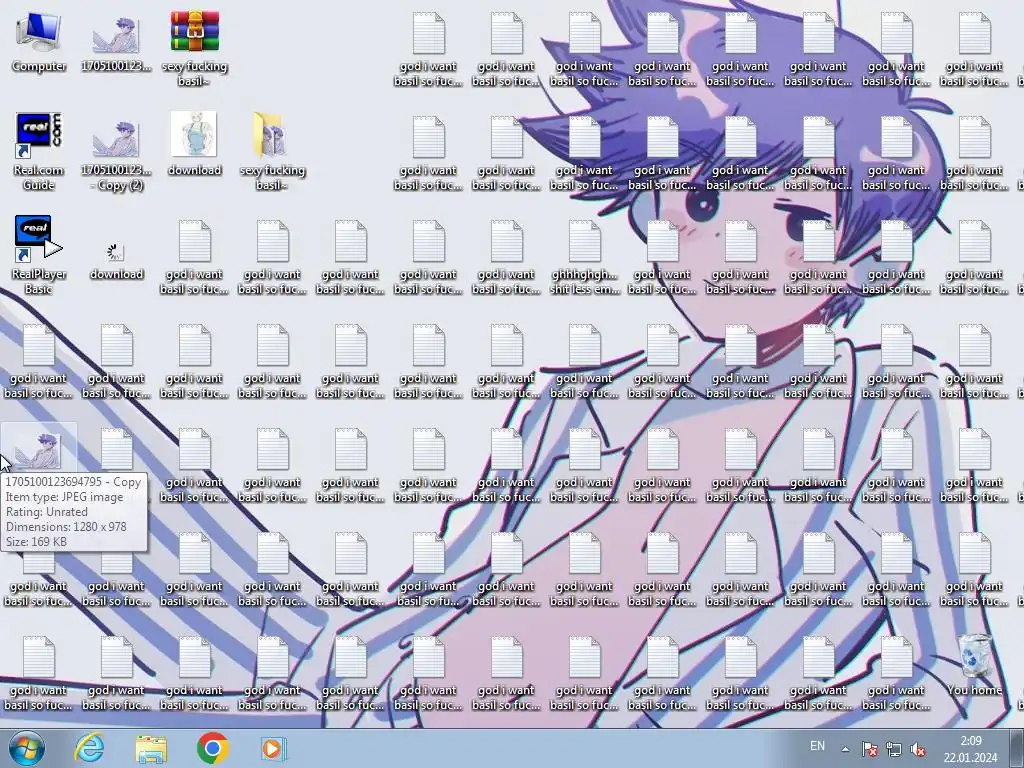Select the 1705100123... image next to Computer

pyautogui.click(x=116, y=43)
